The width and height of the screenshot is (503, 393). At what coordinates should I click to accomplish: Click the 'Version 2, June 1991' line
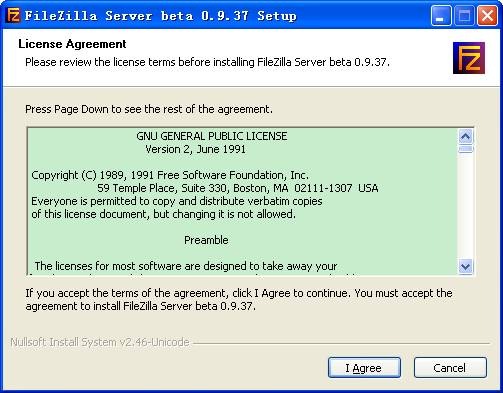[195, 149]
